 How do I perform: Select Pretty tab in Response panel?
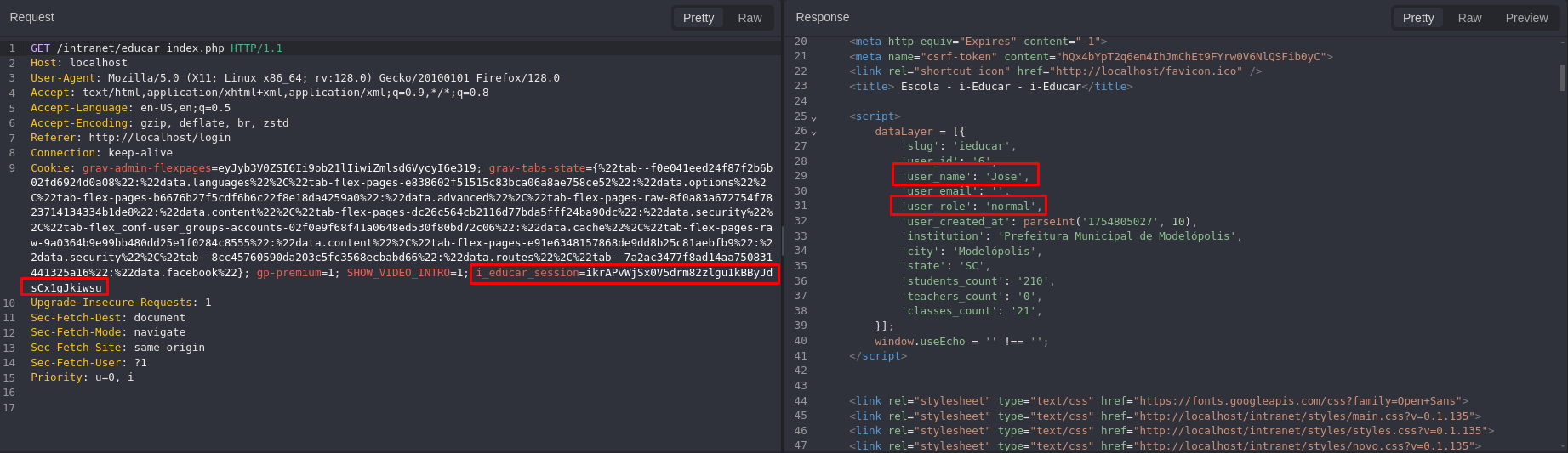pyautogui.click(x=1418, y=18)
